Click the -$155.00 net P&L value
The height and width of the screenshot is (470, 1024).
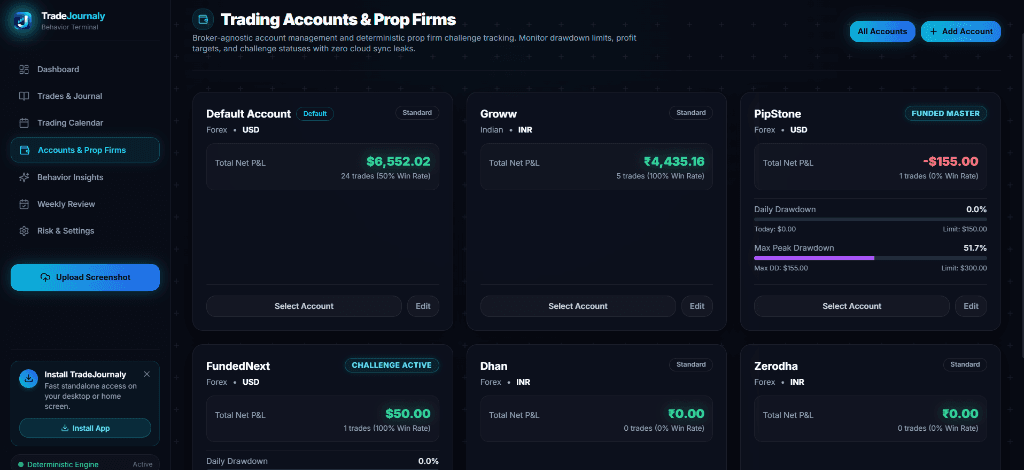(x=950, y=161)
